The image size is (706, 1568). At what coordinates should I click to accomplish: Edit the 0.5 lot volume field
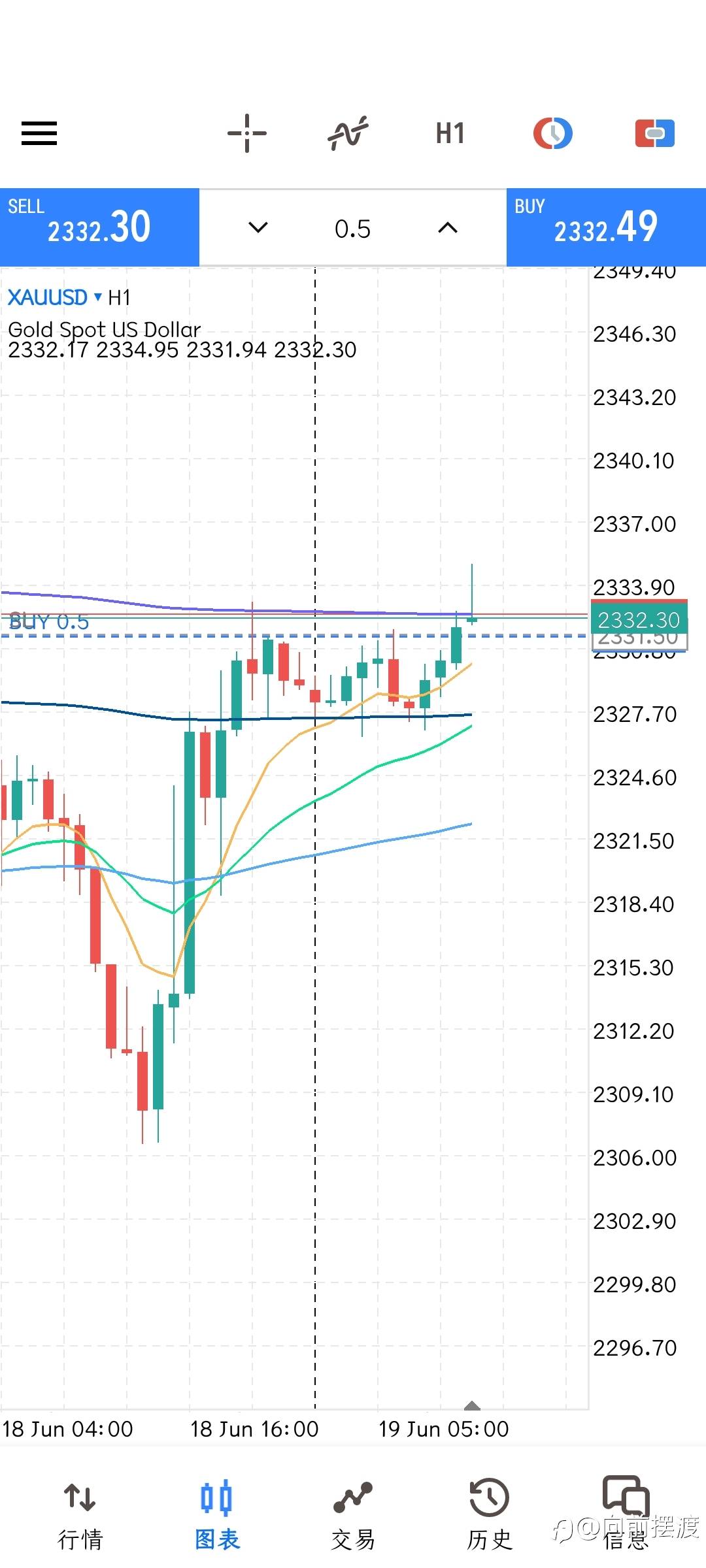(352, 229)
